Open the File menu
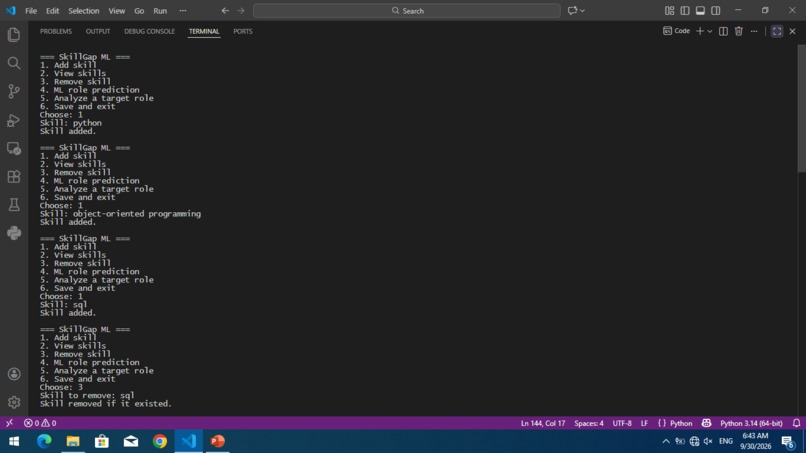Viewport: 806px width, 453px height. tap(31, 11)
